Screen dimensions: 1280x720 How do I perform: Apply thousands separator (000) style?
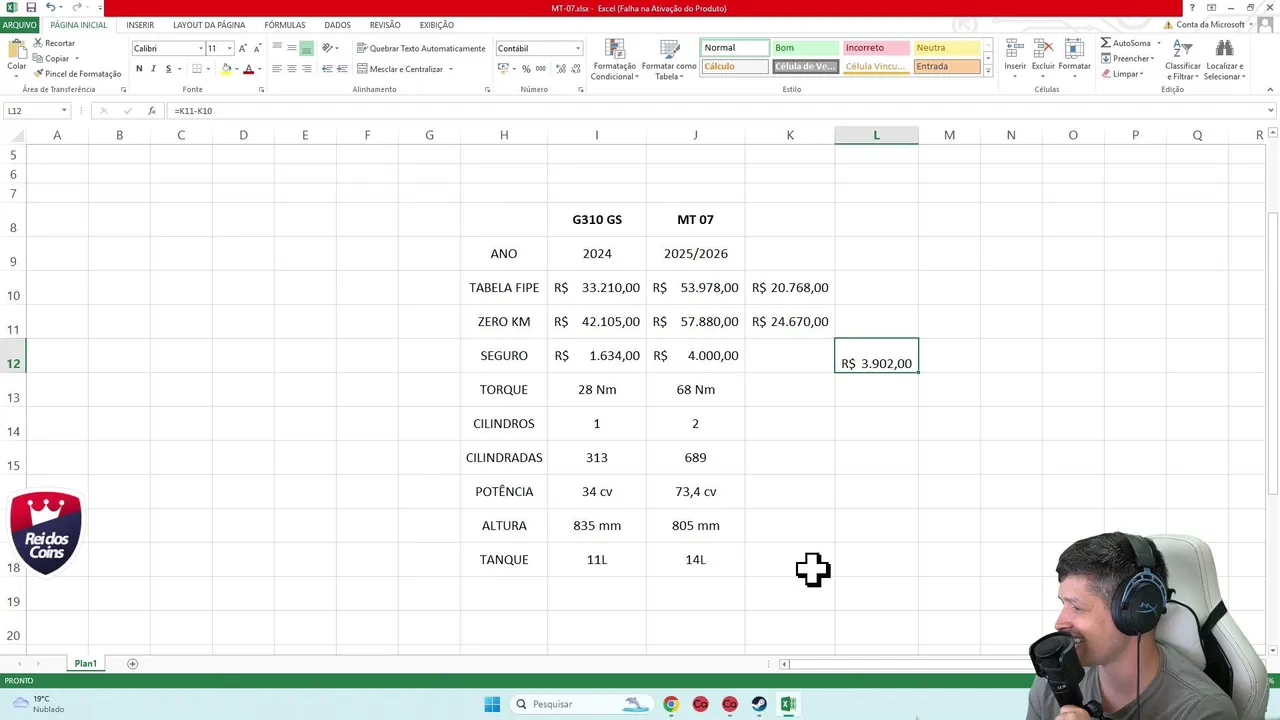541,69
